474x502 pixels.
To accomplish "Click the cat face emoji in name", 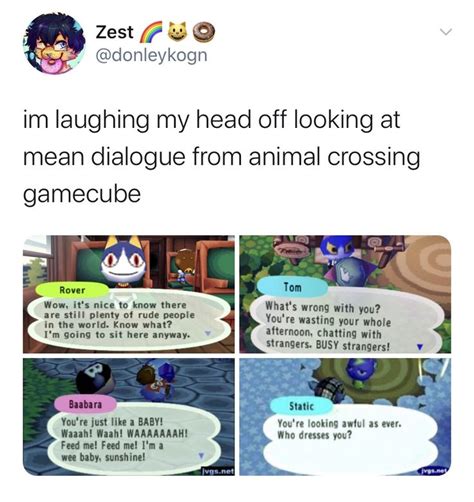I will [x=178, y=31].
